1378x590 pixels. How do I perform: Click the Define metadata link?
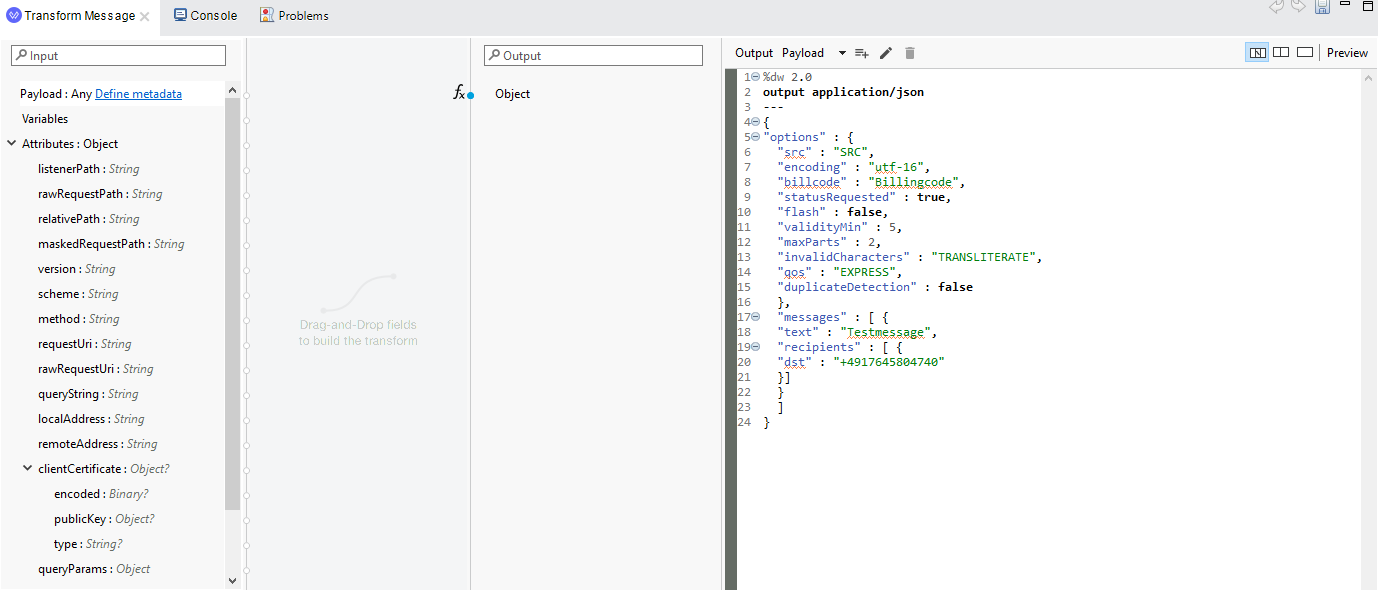[138, 94]
